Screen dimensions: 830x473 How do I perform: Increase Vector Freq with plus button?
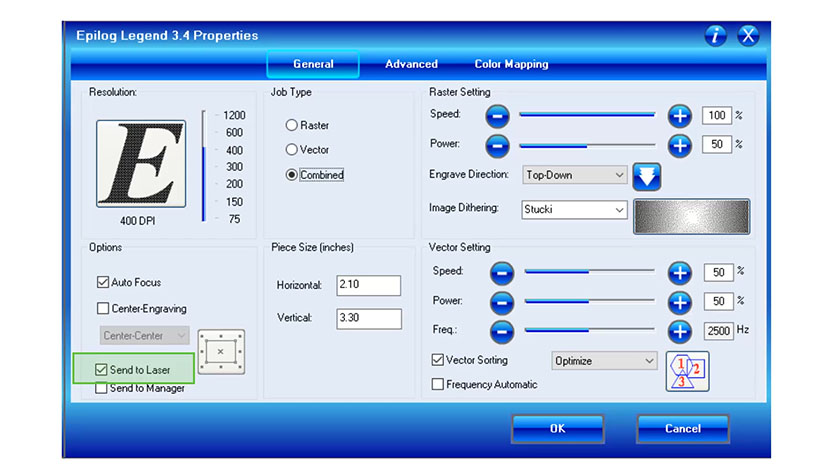680,330
